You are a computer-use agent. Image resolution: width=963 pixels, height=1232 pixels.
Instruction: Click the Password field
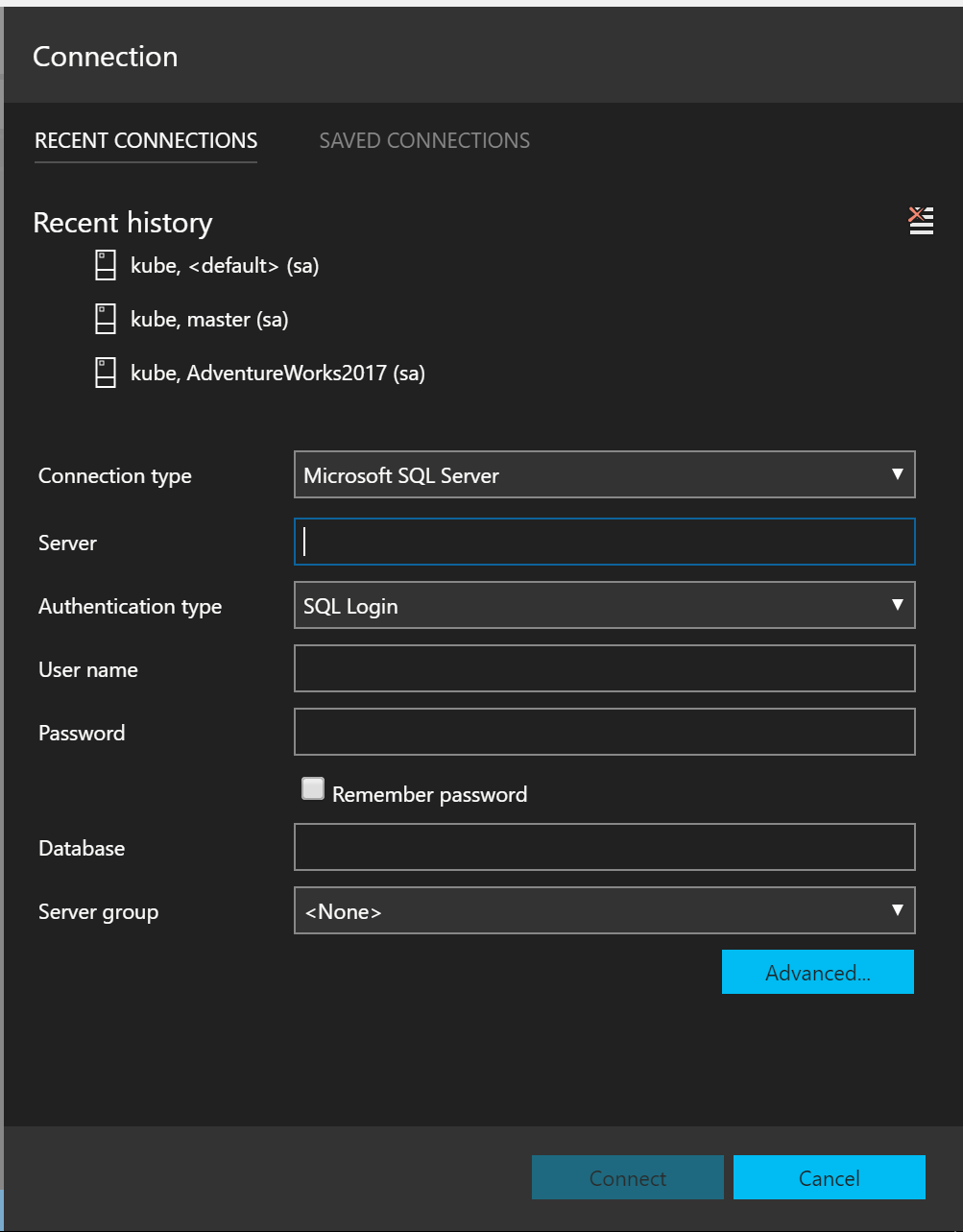(x=604, y=732)
